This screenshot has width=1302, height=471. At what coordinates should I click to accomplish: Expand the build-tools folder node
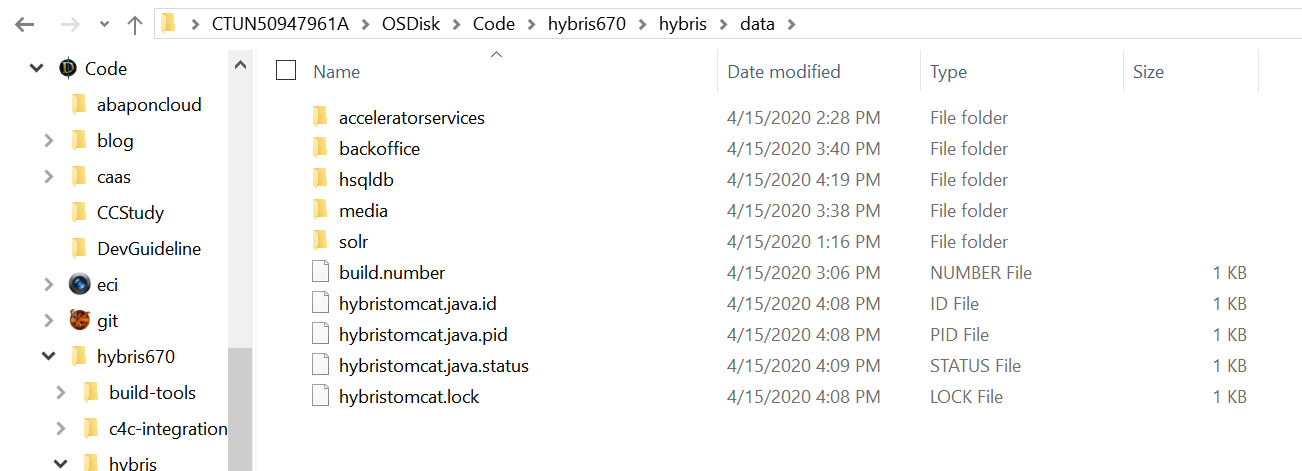pyautogui.click(x=61, y=393)
